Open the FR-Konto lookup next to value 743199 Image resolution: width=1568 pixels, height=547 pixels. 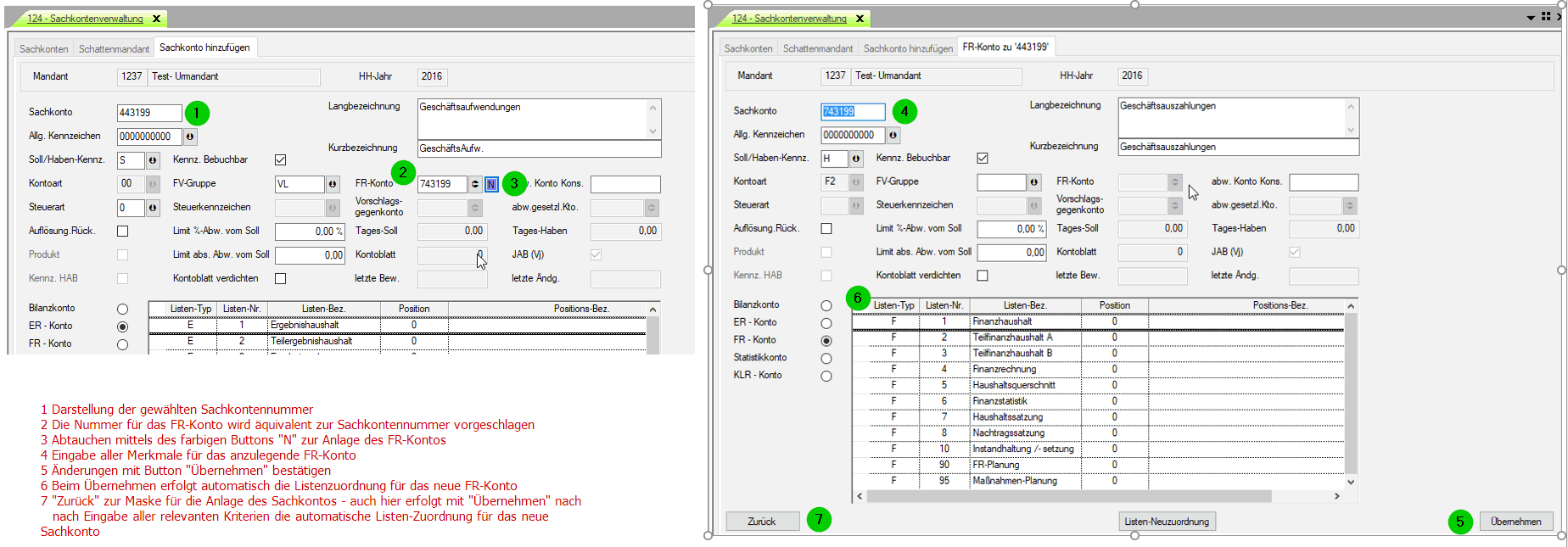coord(475,184)
